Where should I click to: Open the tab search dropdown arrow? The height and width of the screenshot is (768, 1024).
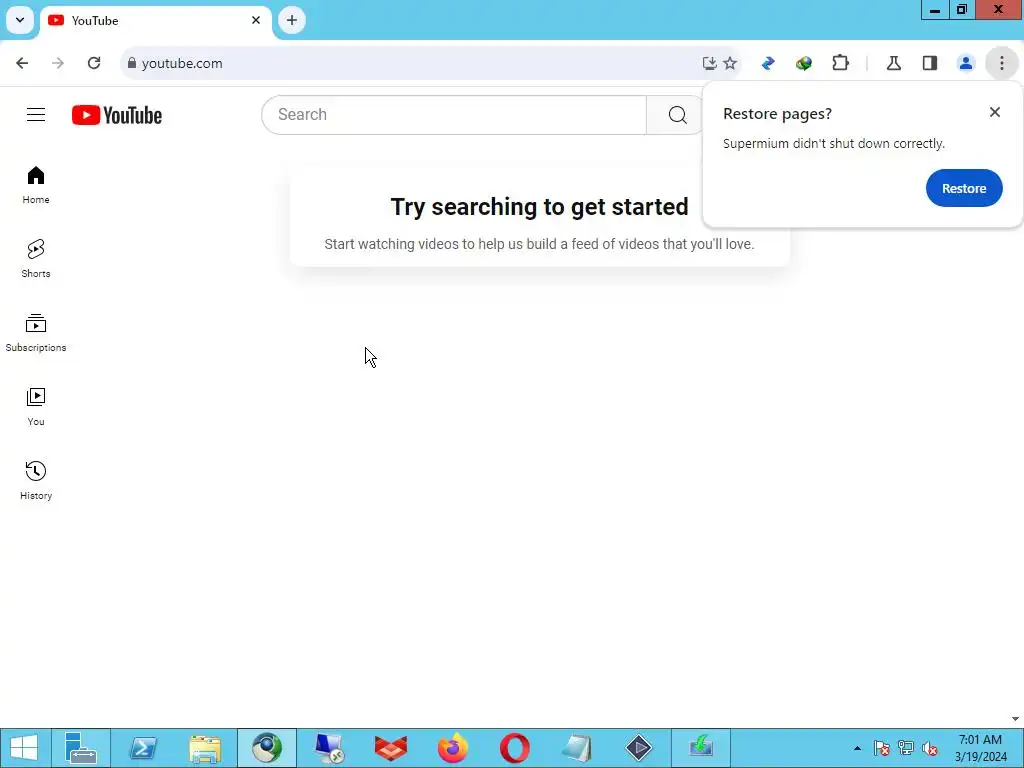20,20
